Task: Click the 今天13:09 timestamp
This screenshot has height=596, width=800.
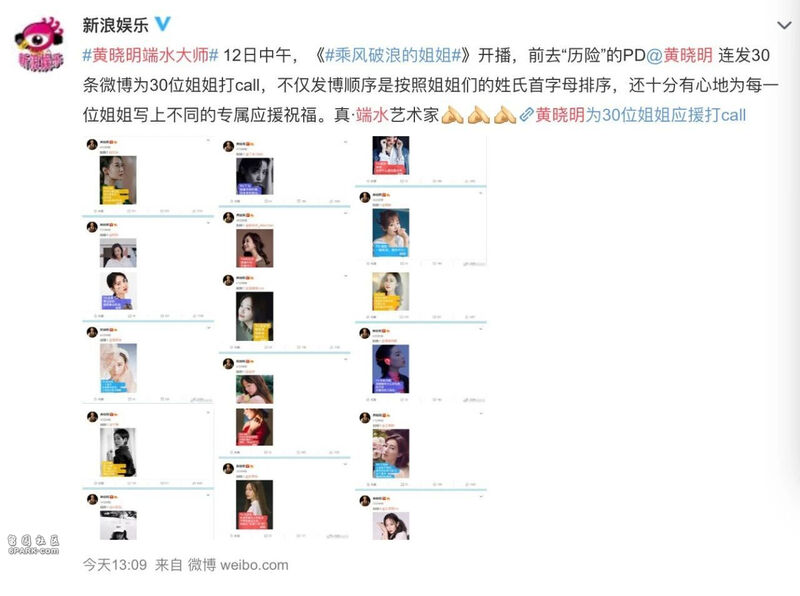Action: pos(115,565)
